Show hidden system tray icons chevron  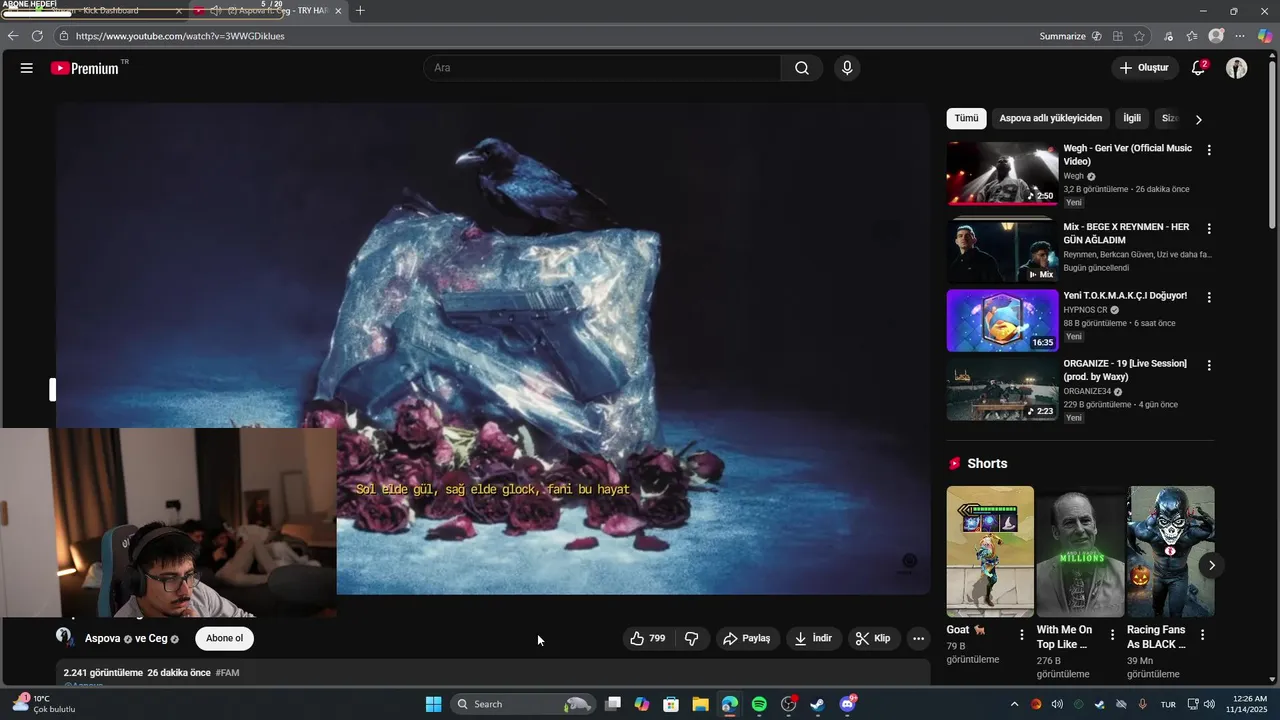click(1014, 704)
